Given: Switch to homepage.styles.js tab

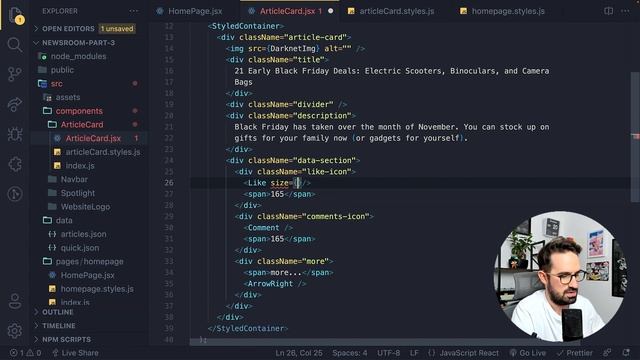Looking at the screenshot, I should (x=502, y=11).
